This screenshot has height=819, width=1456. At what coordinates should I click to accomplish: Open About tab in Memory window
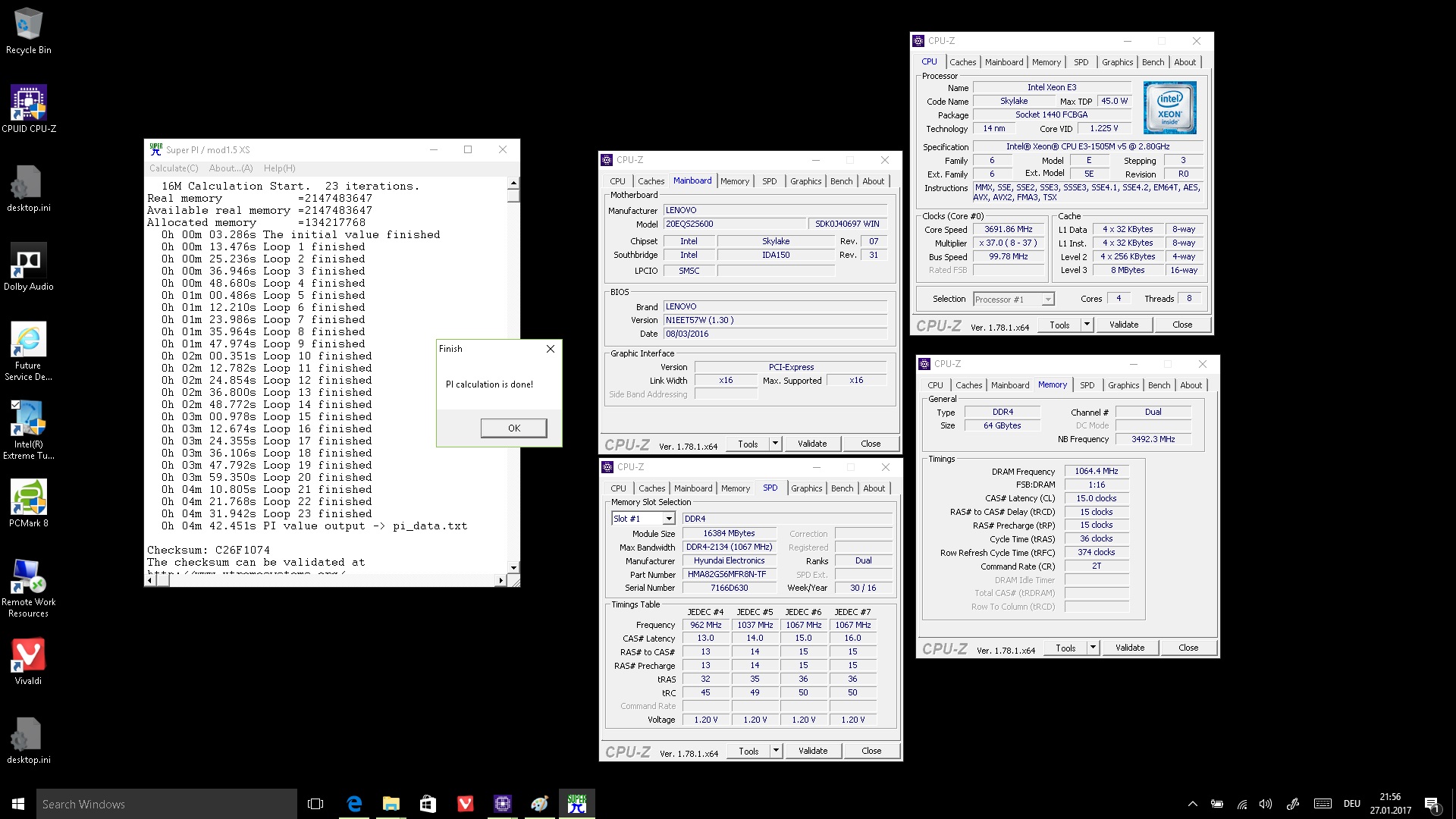pyautogui.click(x=1191, y=385)
